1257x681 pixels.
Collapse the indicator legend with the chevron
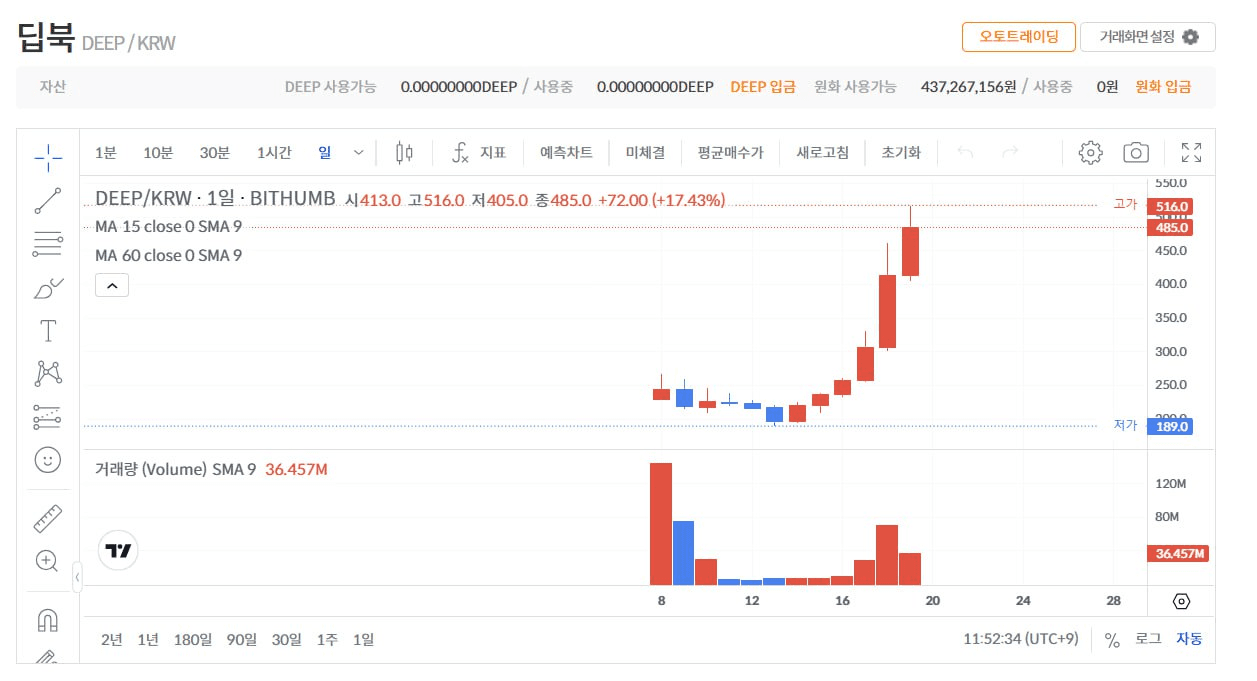(x=112, y=286)
